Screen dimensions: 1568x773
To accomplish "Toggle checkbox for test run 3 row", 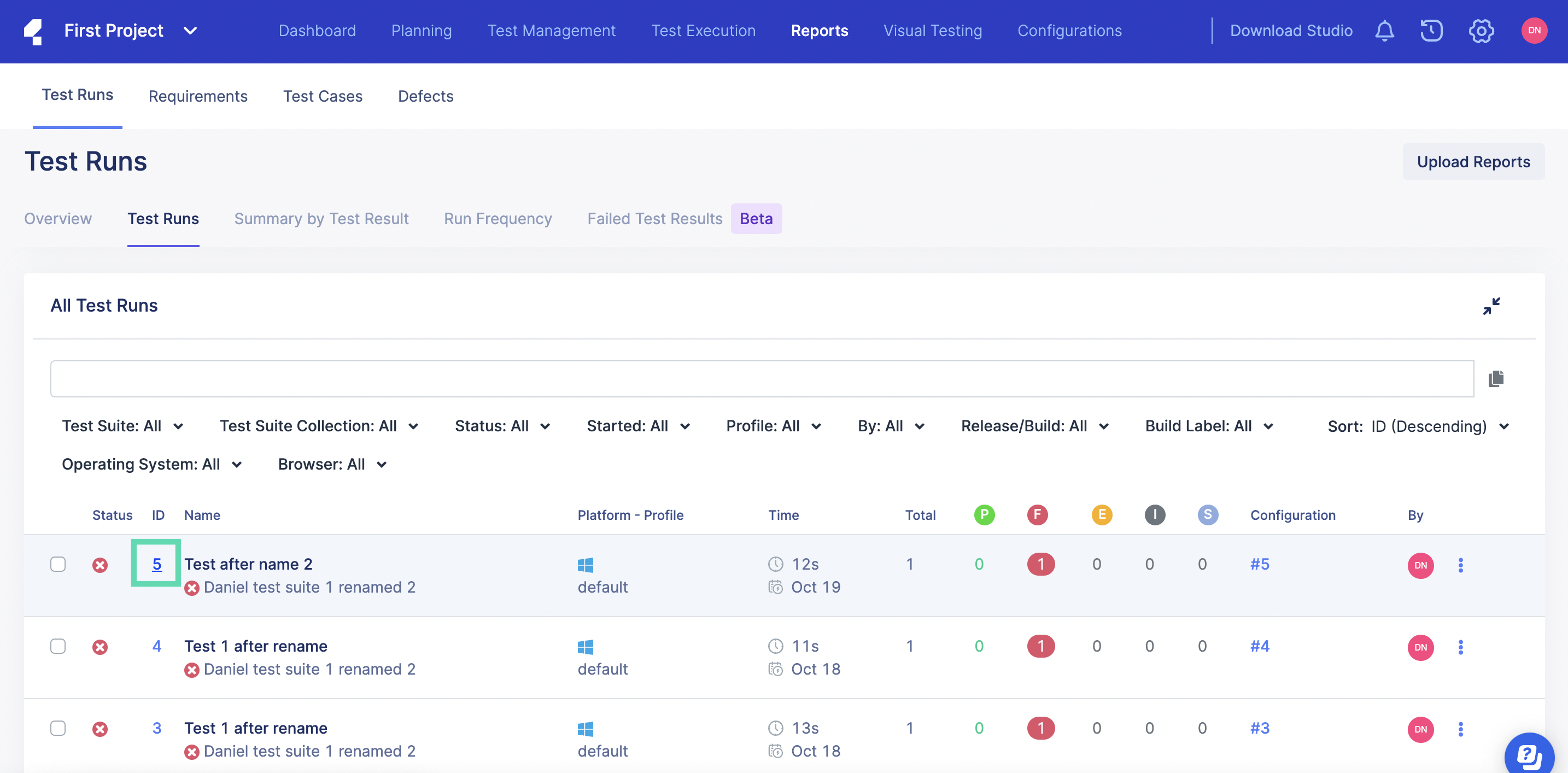I will (x=58, y=728).
